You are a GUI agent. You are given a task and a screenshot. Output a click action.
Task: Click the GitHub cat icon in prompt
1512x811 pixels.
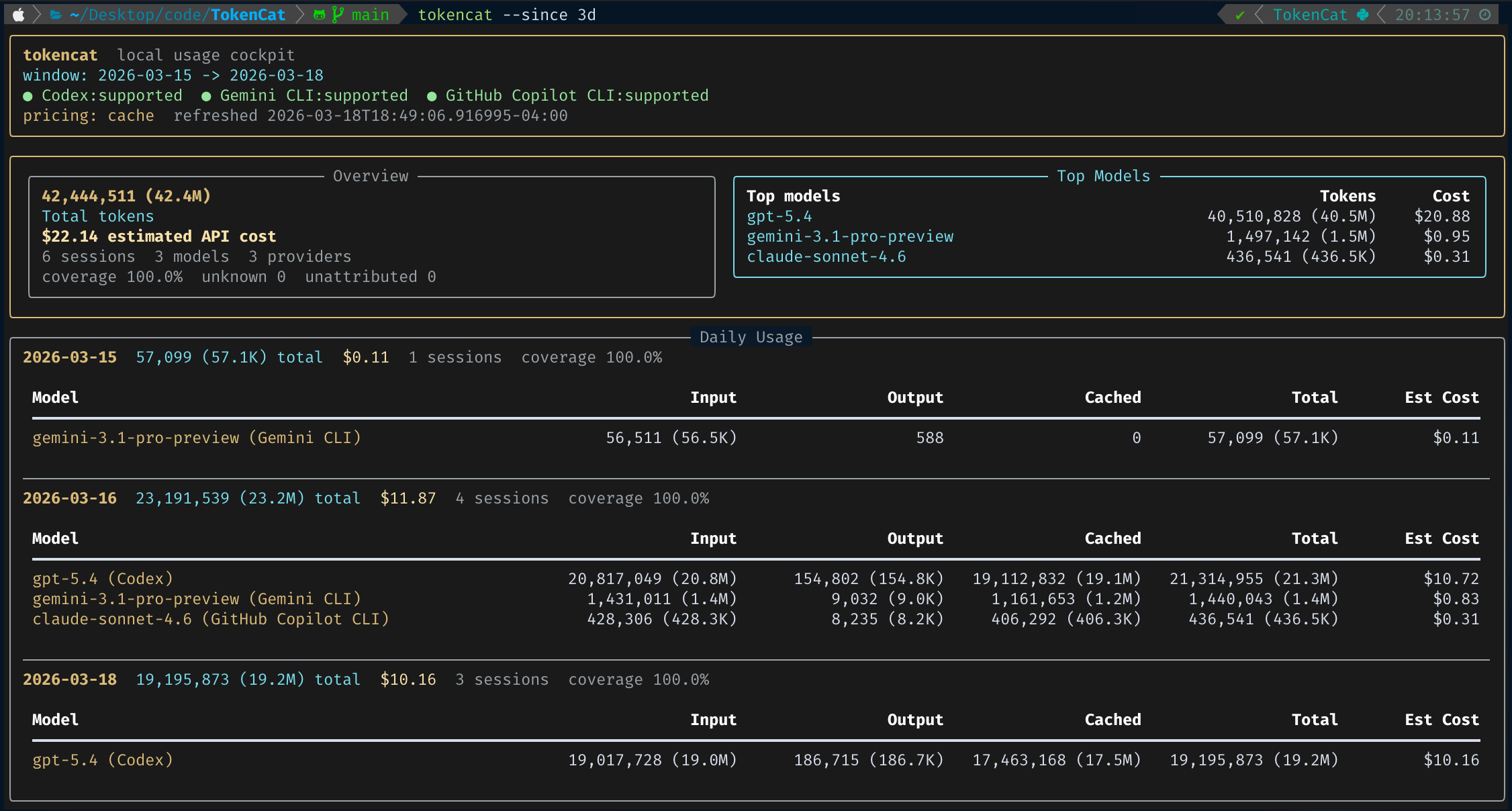pos(320,15)
